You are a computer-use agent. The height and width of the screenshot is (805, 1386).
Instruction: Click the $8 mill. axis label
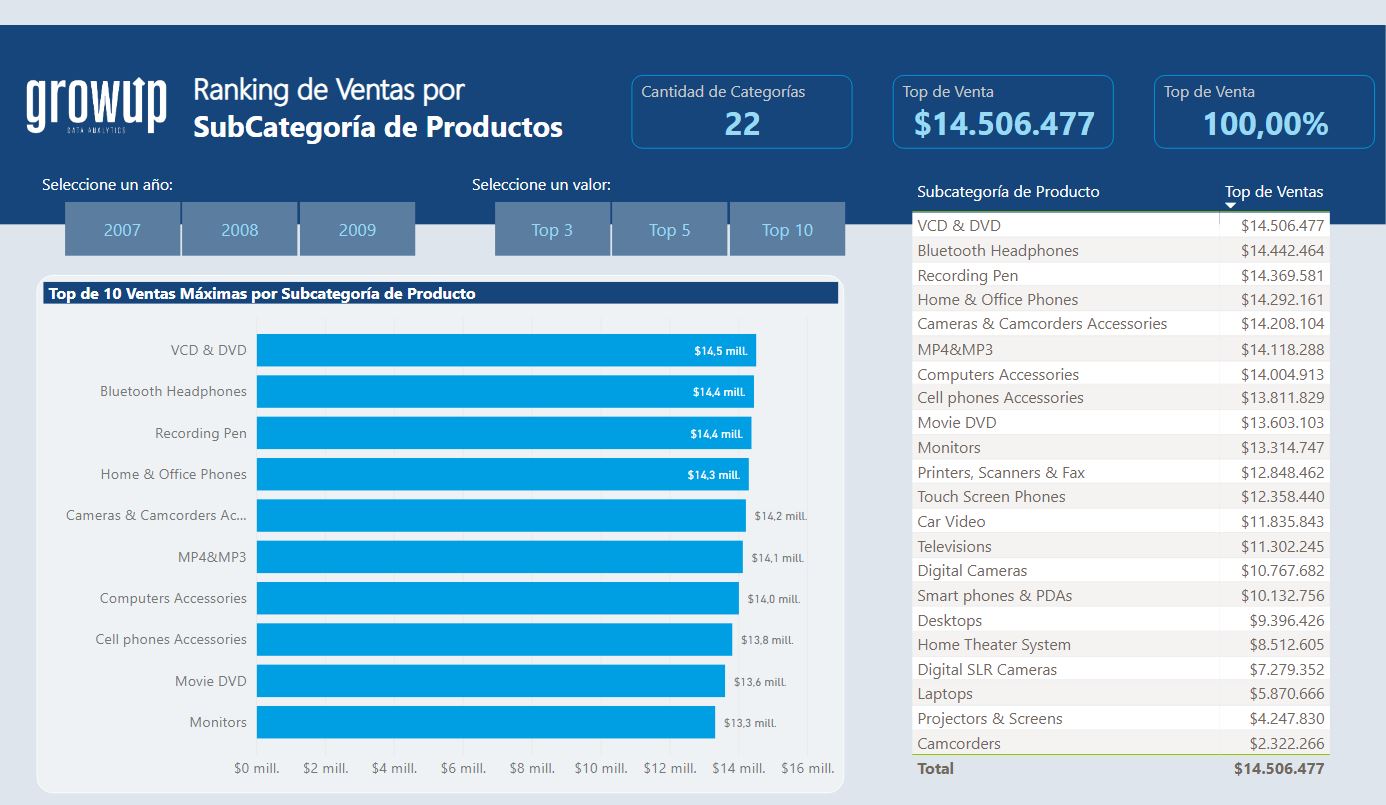pyautogui.click(x=533, y=768)
